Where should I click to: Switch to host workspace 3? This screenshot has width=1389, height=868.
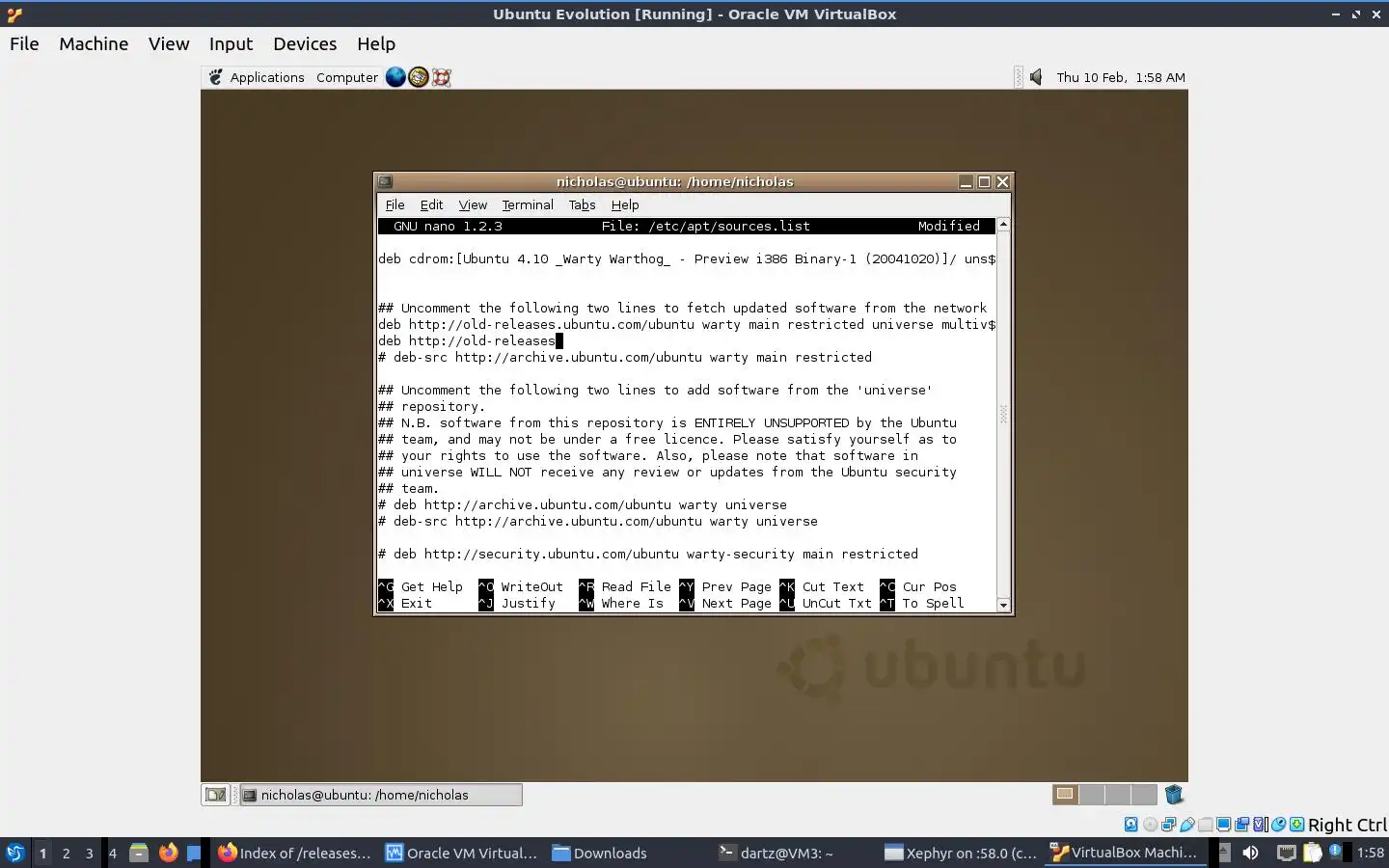tap(89, 853)
